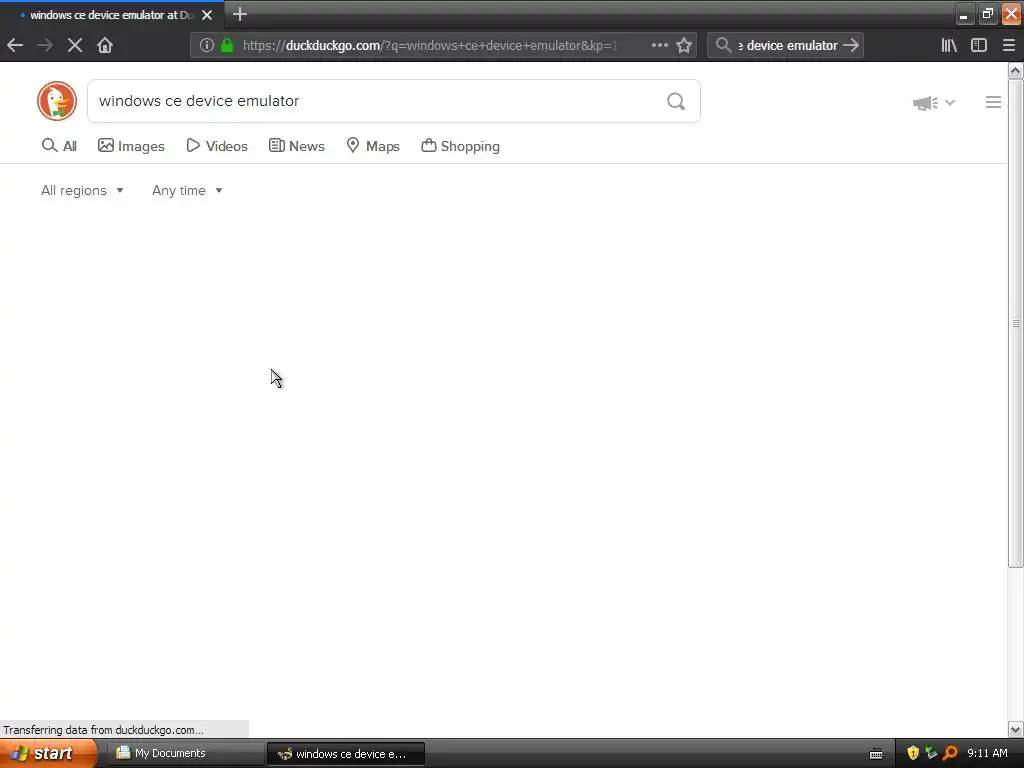Open the browser home page

click(104, 45)
